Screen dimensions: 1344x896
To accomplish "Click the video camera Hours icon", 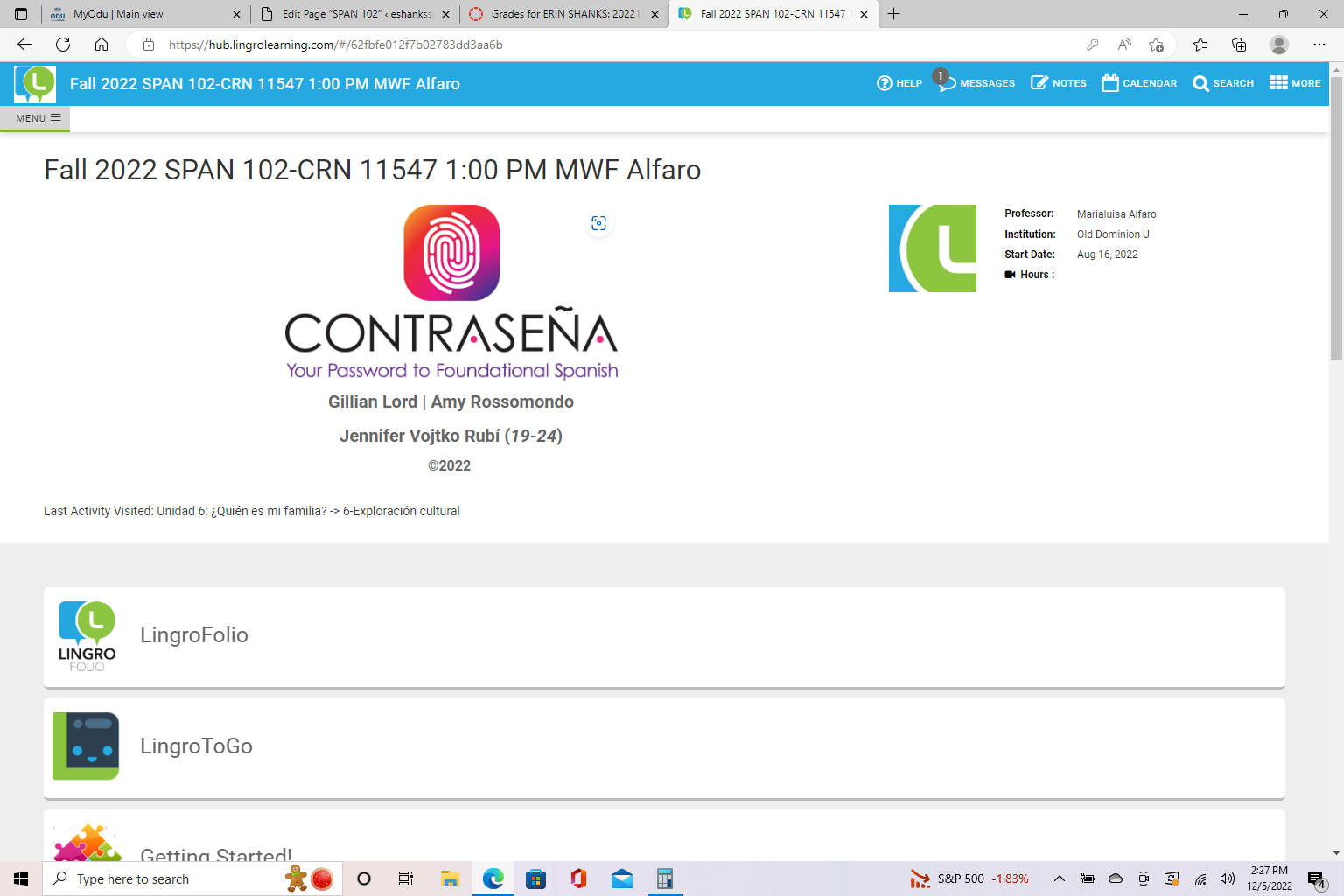I will 1010,275.
